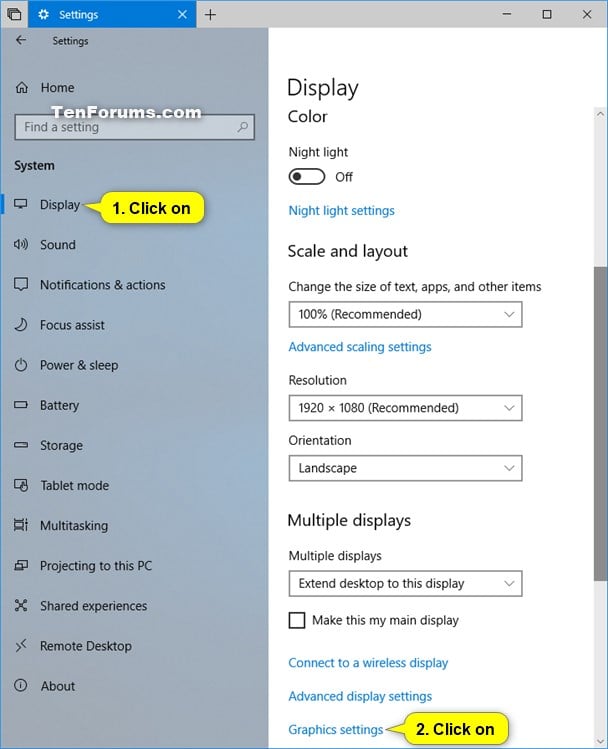Open Night light settings link

coord(341,211)
